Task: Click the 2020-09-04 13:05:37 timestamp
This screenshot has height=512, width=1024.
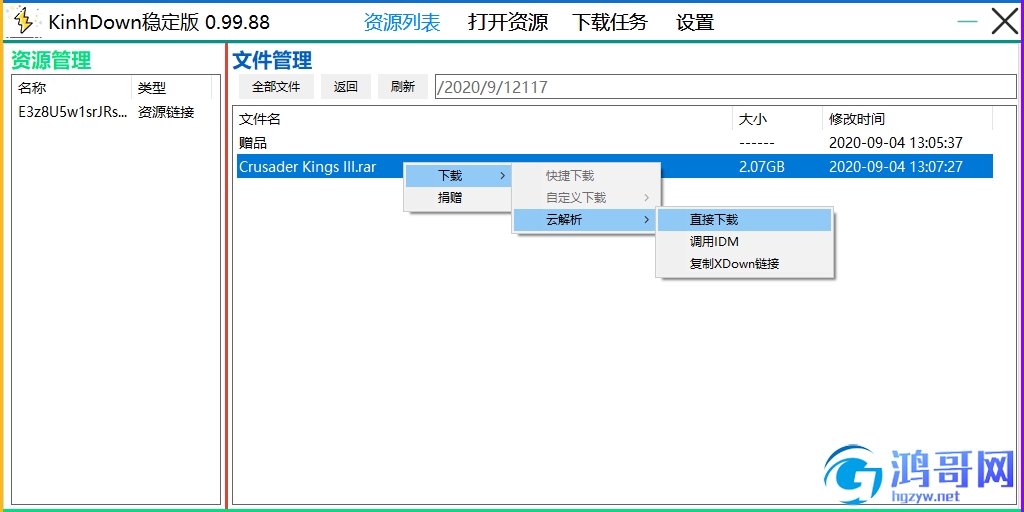Action: click(895, 143)
